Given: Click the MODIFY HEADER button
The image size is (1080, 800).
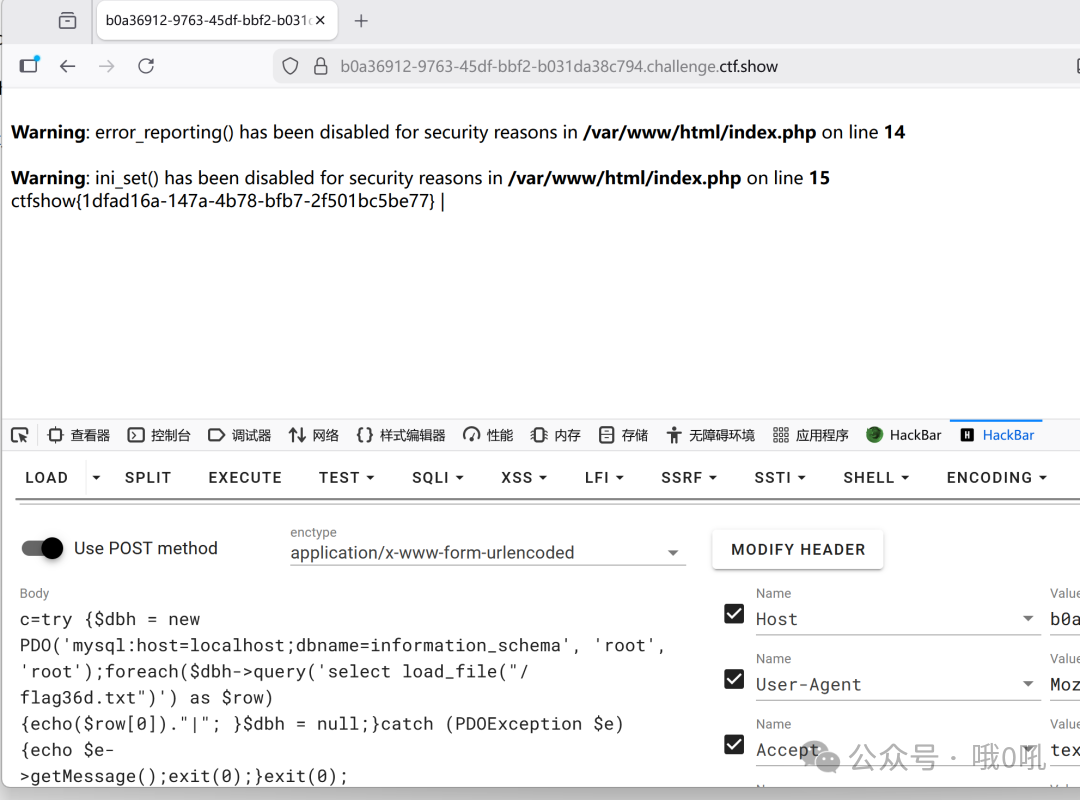Looking at the screenshot, I should pos(798,549).
